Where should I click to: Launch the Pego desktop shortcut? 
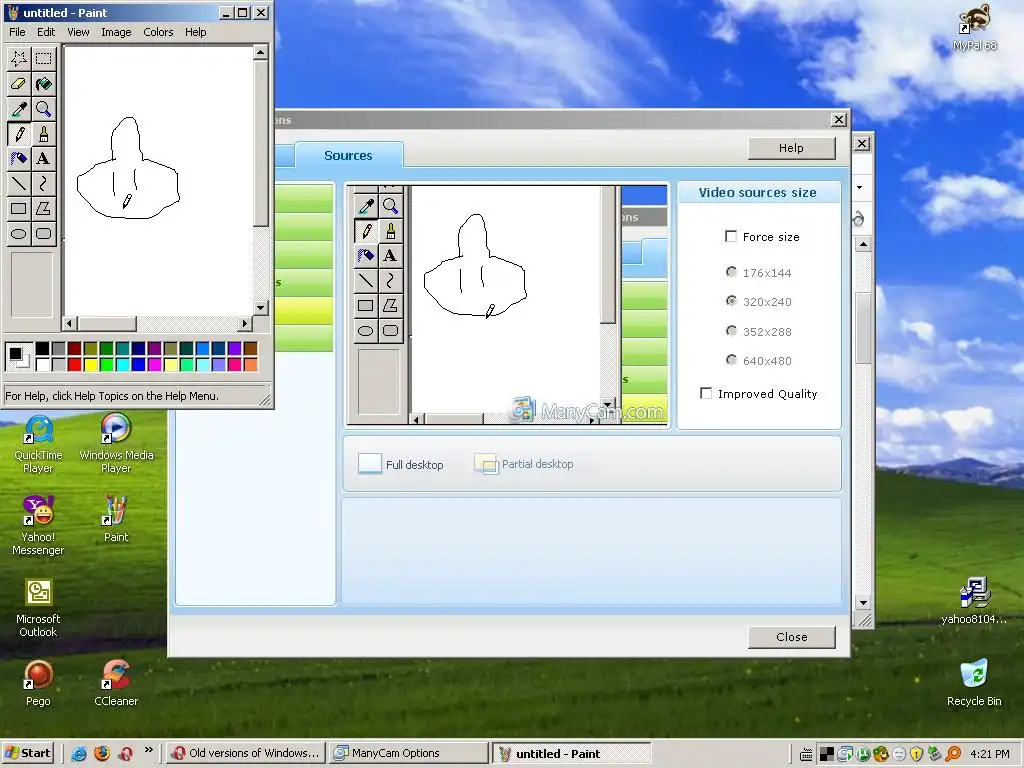pyautogui.click(x=38, y=682)
